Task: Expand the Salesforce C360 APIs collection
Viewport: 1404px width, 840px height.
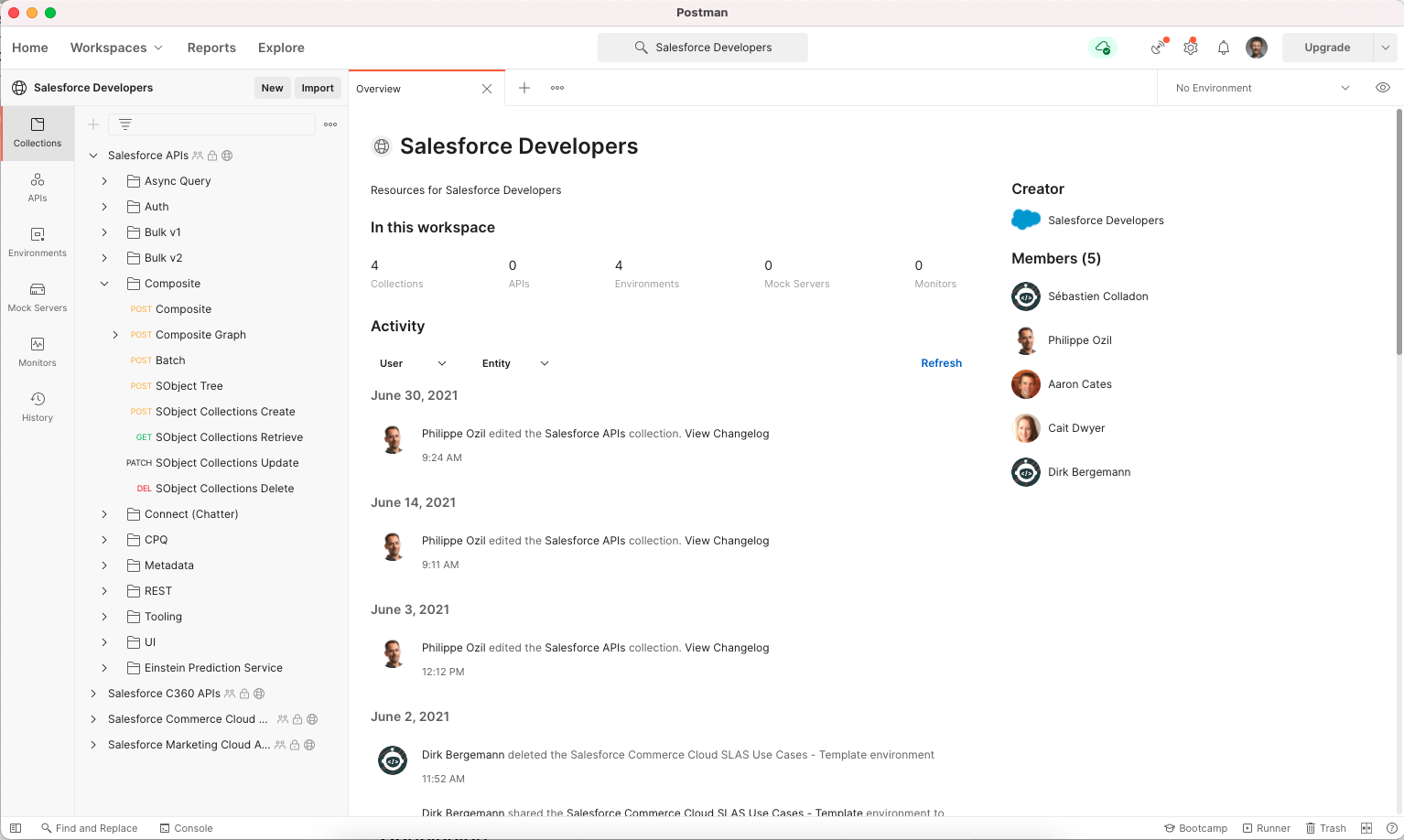Action: pyautogui.click(x=93, y=694)
